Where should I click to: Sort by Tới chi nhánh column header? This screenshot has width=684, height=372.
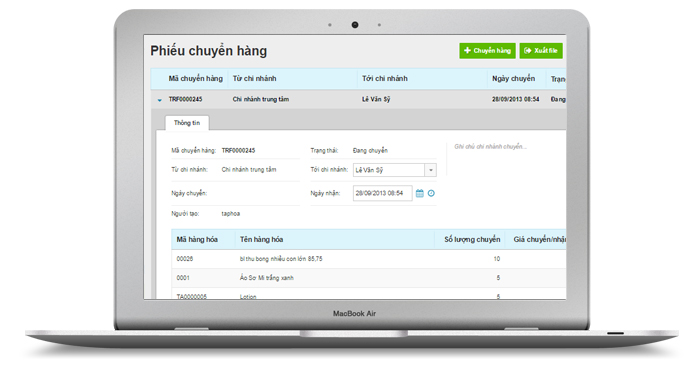pyautogui.click(x=385, y=78)
